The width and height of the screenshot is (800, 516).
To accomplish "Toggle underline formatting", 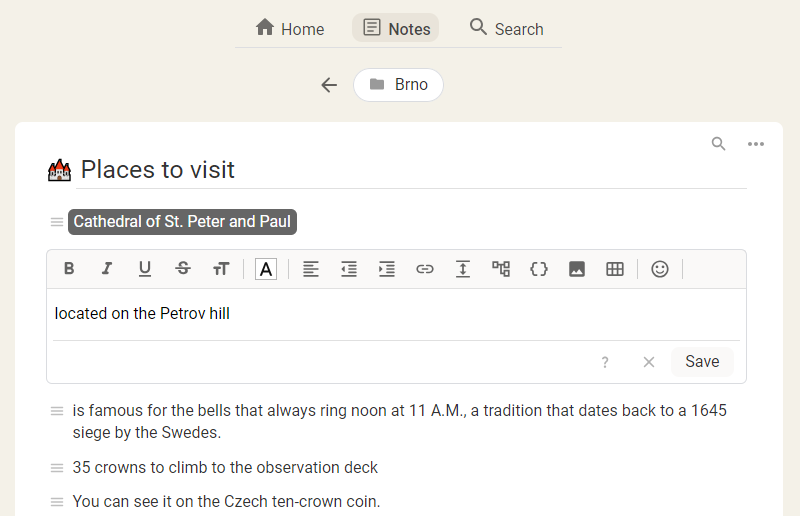I will coord(145,269).
